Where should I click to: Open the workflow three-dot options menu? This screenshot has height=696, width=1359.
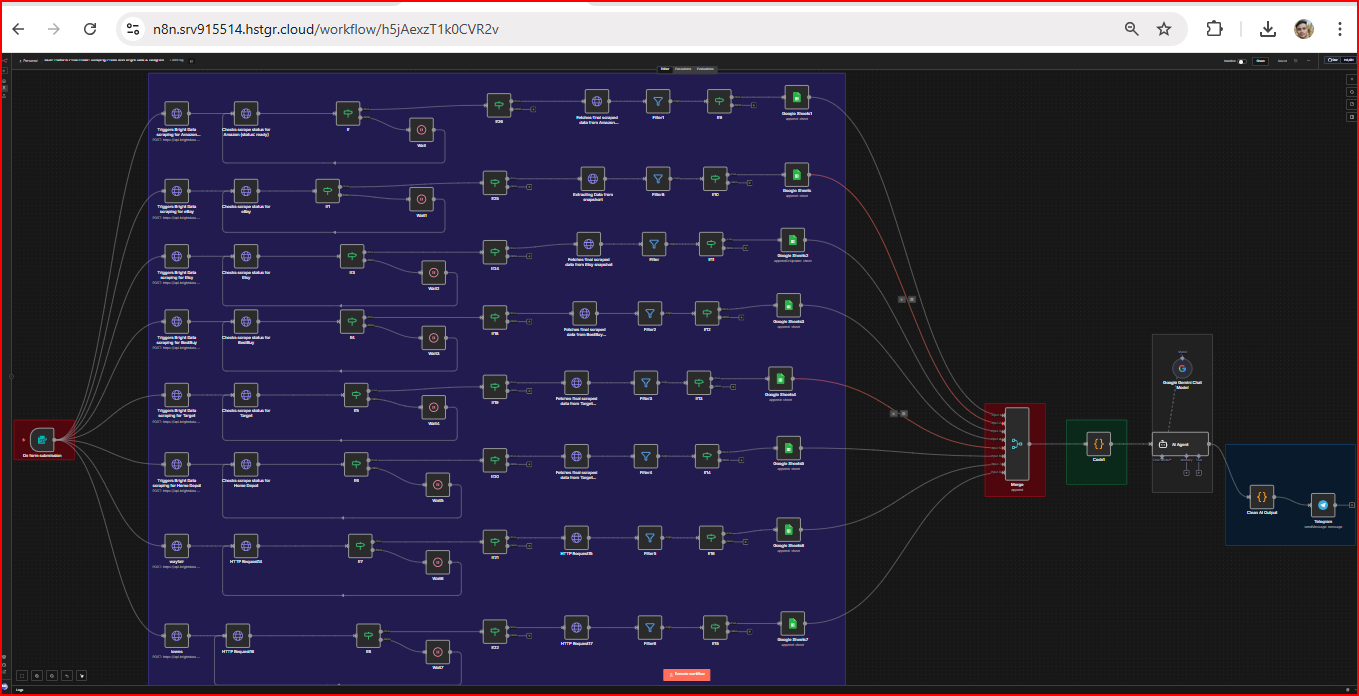point(1308,61)
